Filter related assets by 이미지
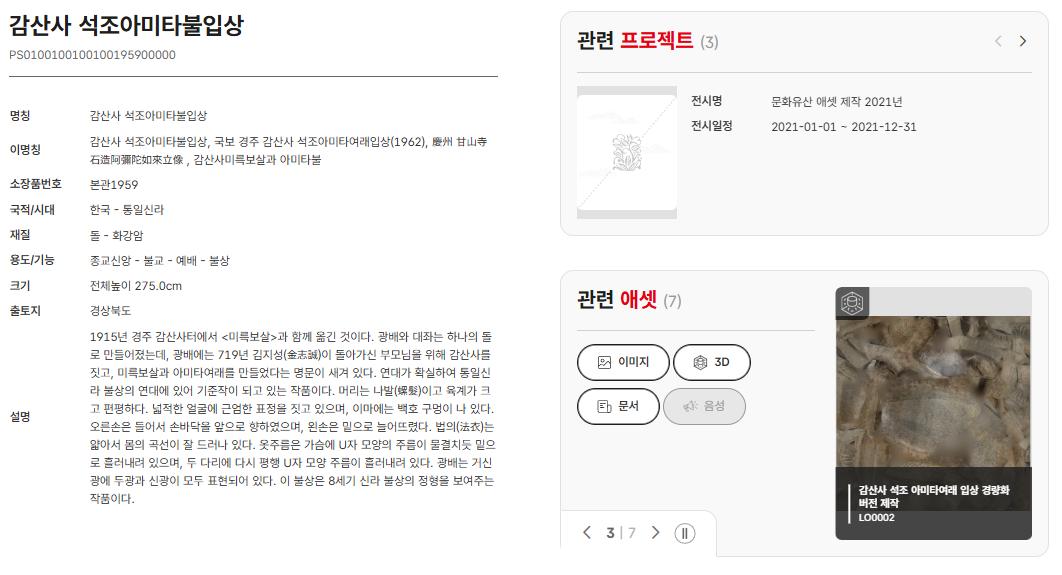Image resolution: width=1062 pixels, height=575 pixels. tap(623, 362)
